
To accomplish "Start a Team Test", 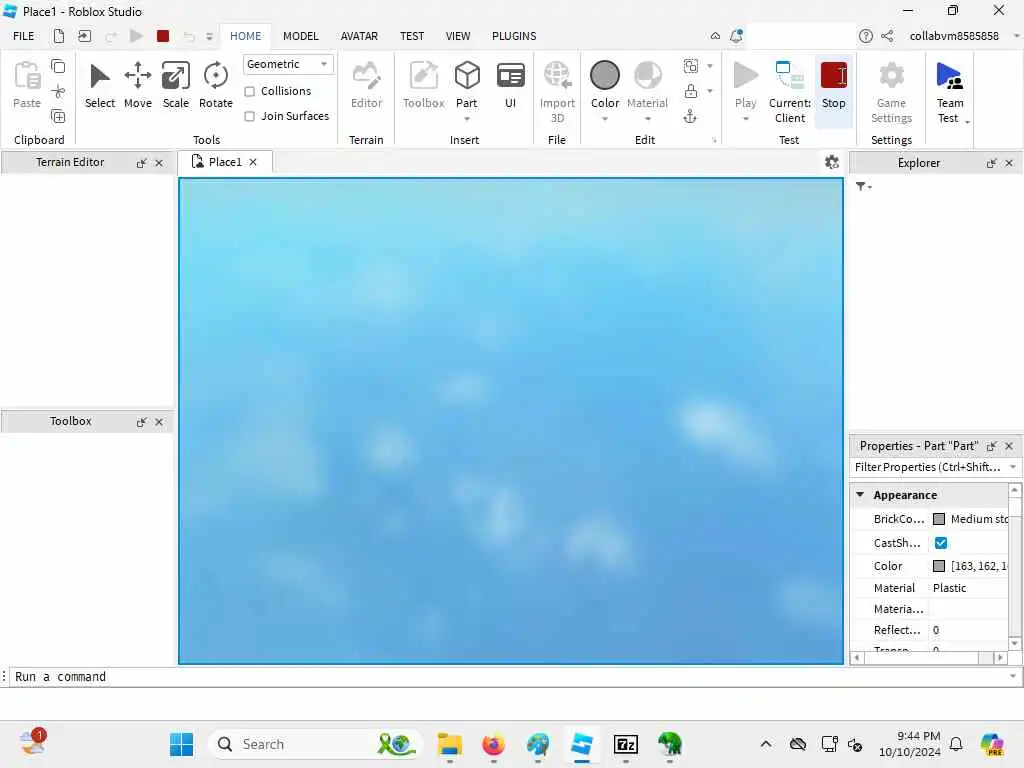I will coord(950,91).
